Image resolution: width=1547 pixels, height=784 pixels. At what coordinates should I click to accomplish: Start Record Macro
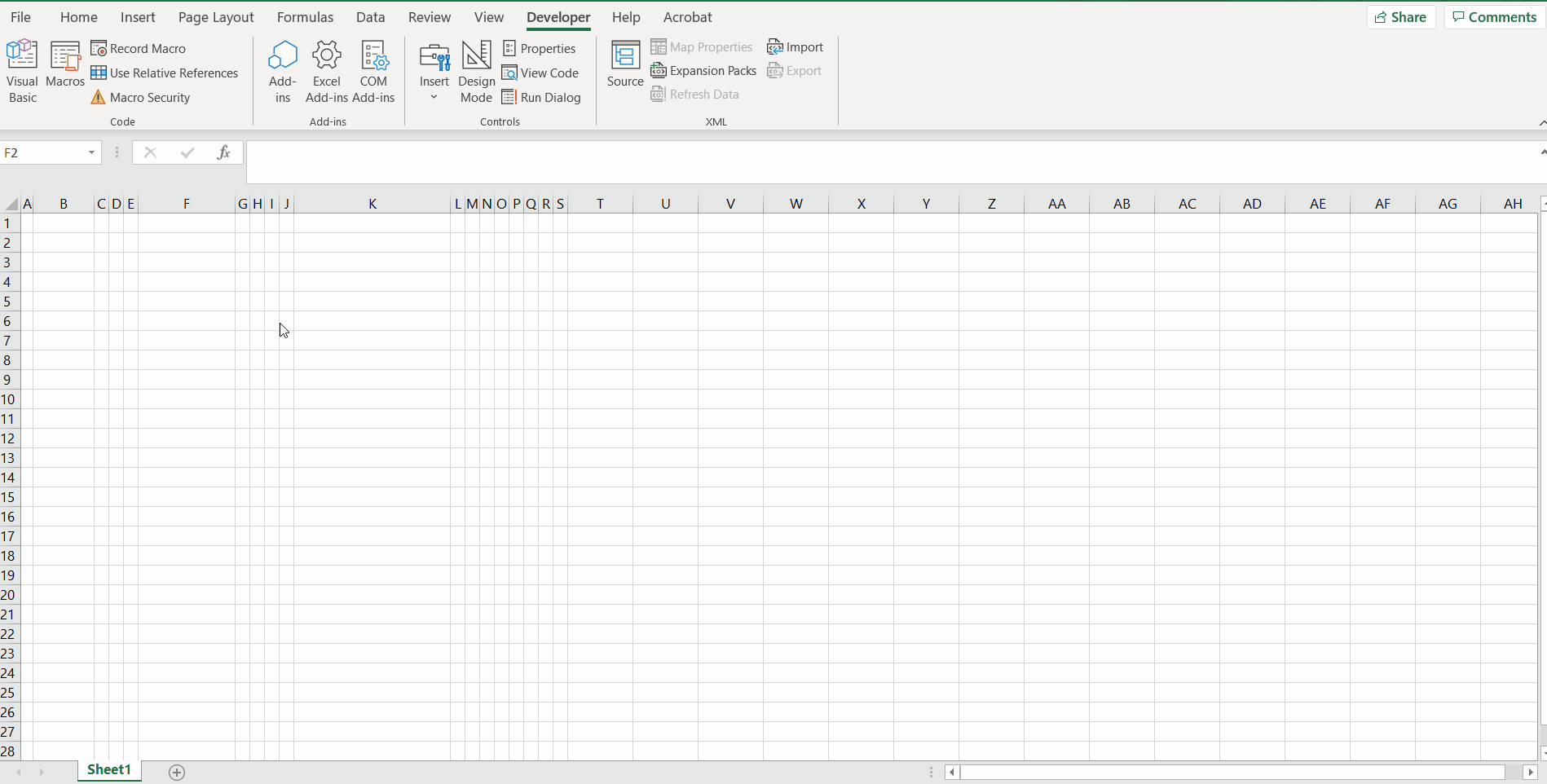point(139,48)
